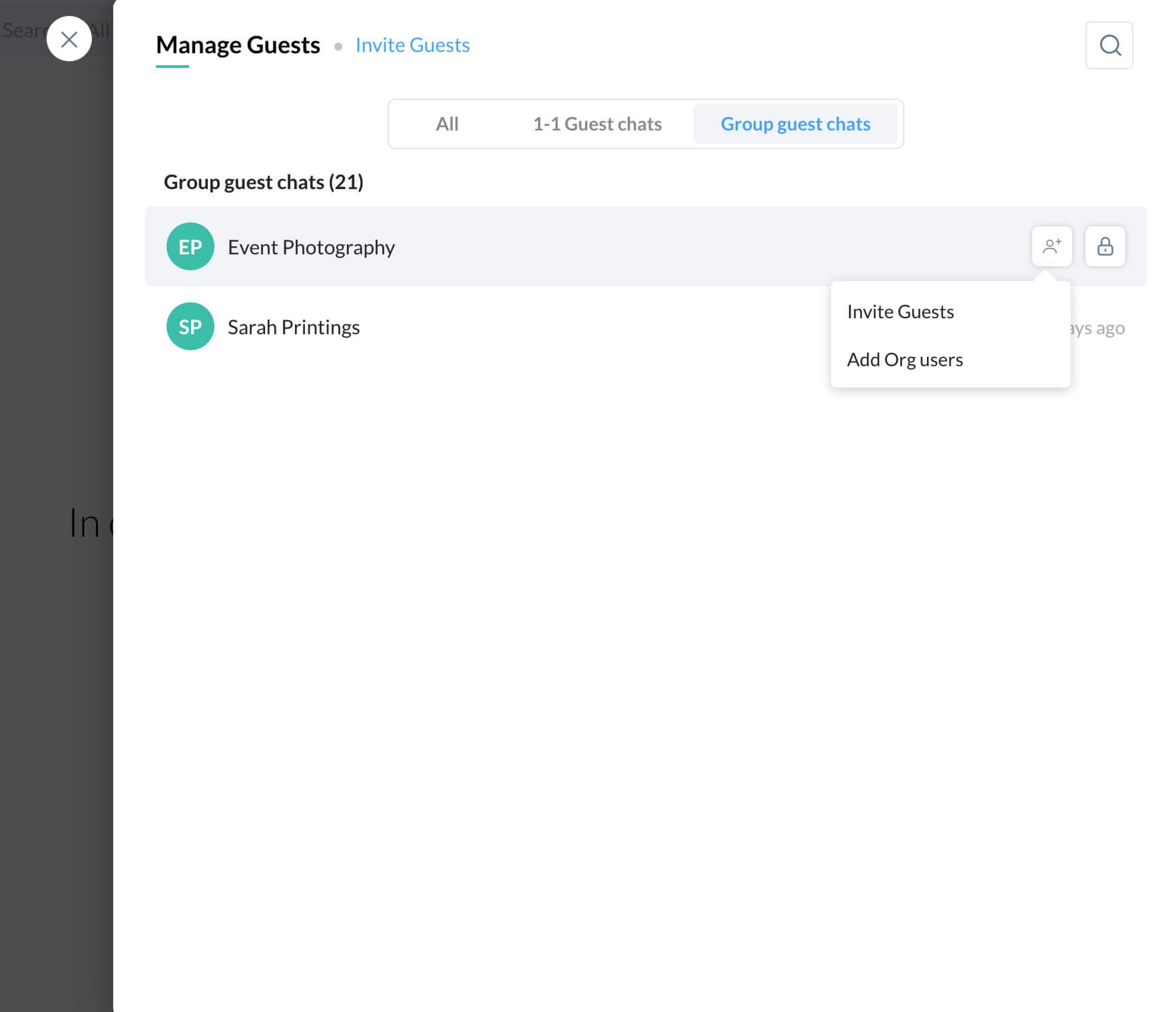Choose Invite Guests from popup menu
1176x1012 pixels.
coord(900,312)
